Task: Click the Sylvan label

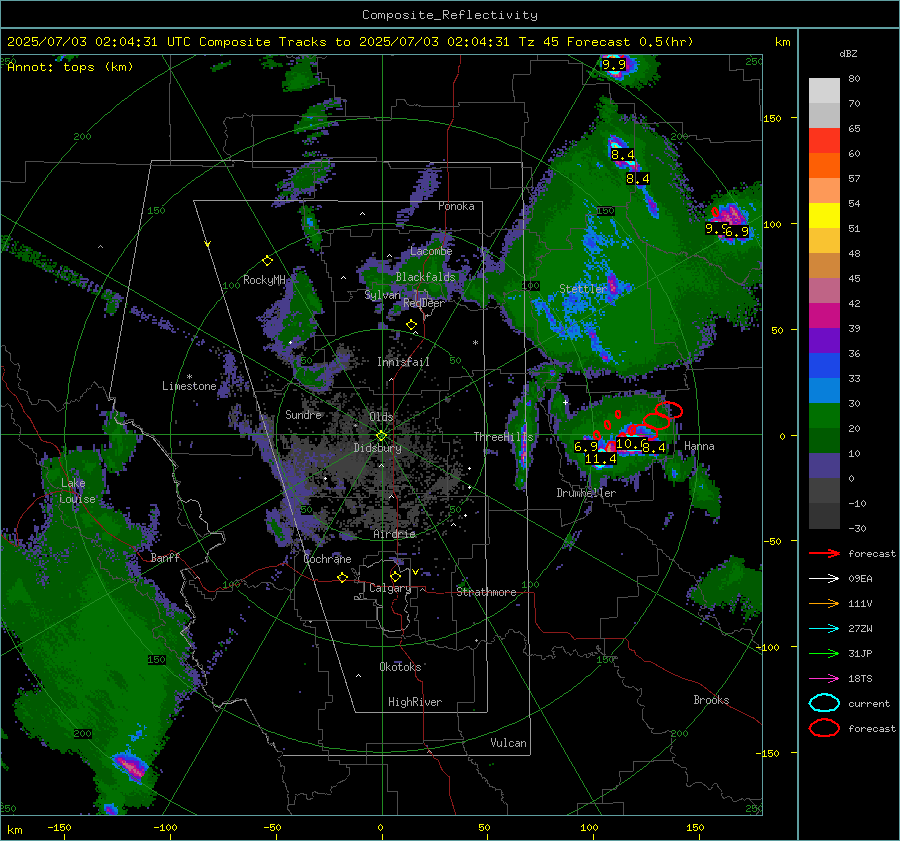Action: (382, 295)
